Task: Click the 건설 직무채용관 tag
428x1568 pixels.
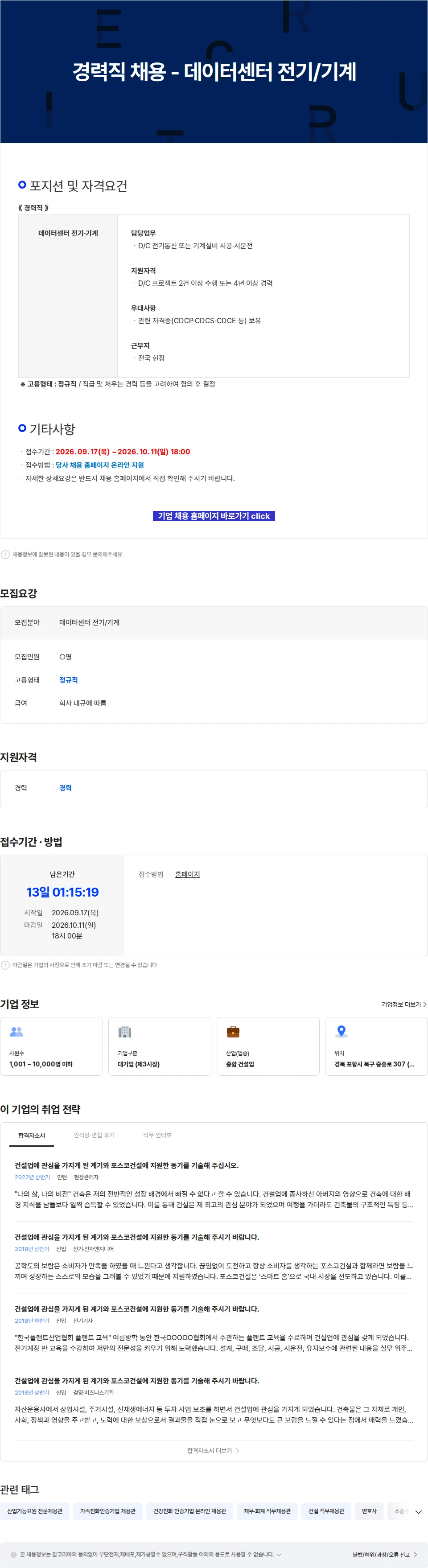Action: click(x=326, y=1511)
